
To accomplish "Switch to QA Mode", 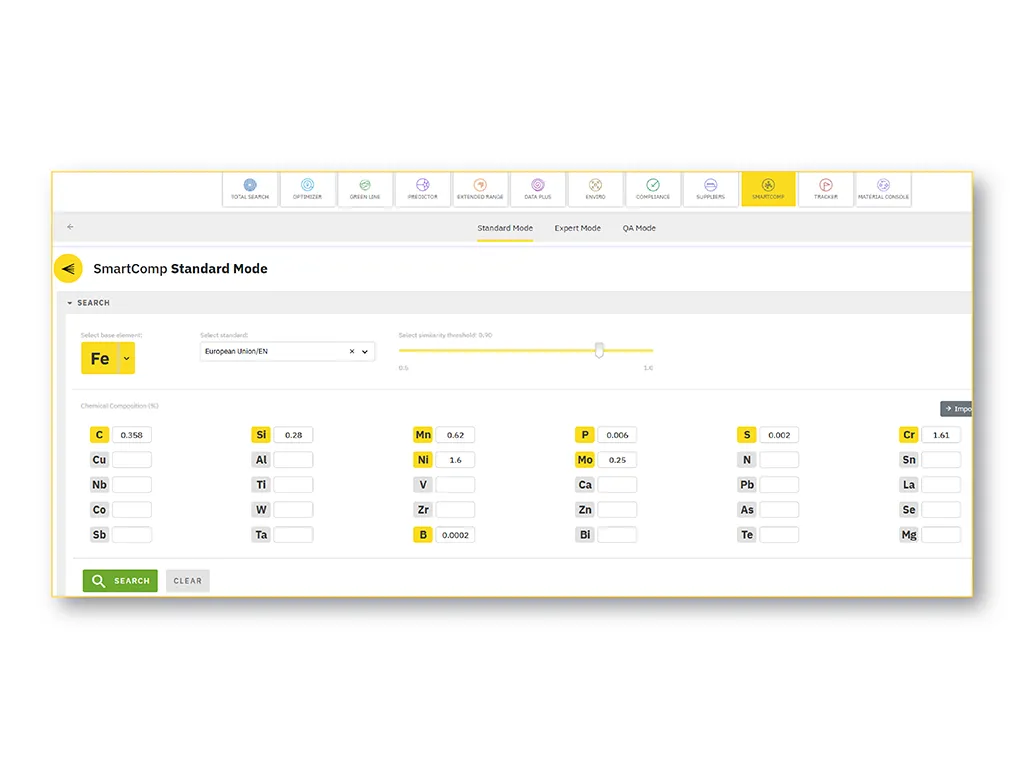I will point(638,228).
